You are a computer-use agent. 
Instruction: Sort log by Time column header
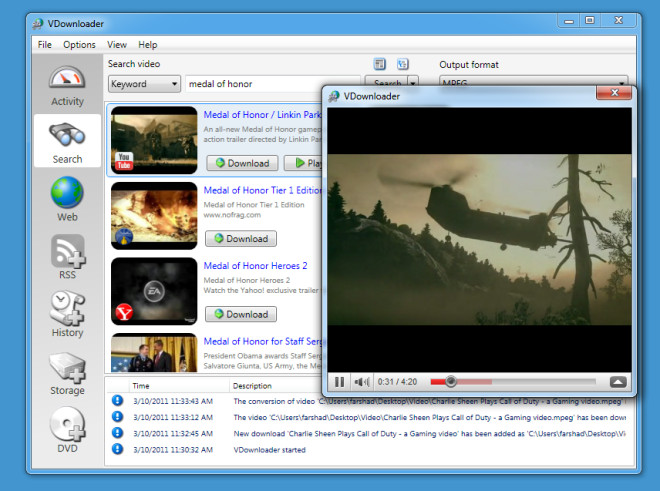(x=141, y=386)
